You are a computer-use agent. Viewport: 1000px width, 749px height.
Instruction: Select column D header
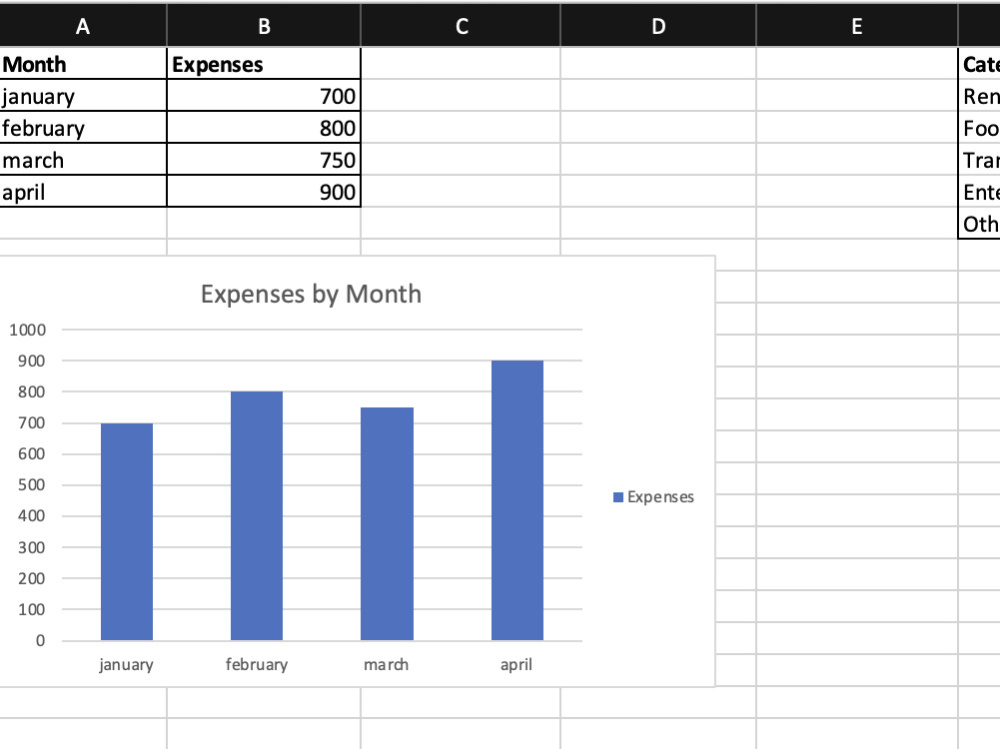(658, 26)
